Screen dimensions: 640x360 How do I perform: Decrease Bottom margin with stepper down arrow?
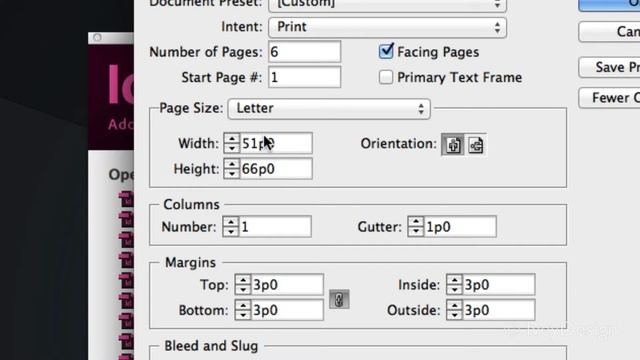pos(243,316)
